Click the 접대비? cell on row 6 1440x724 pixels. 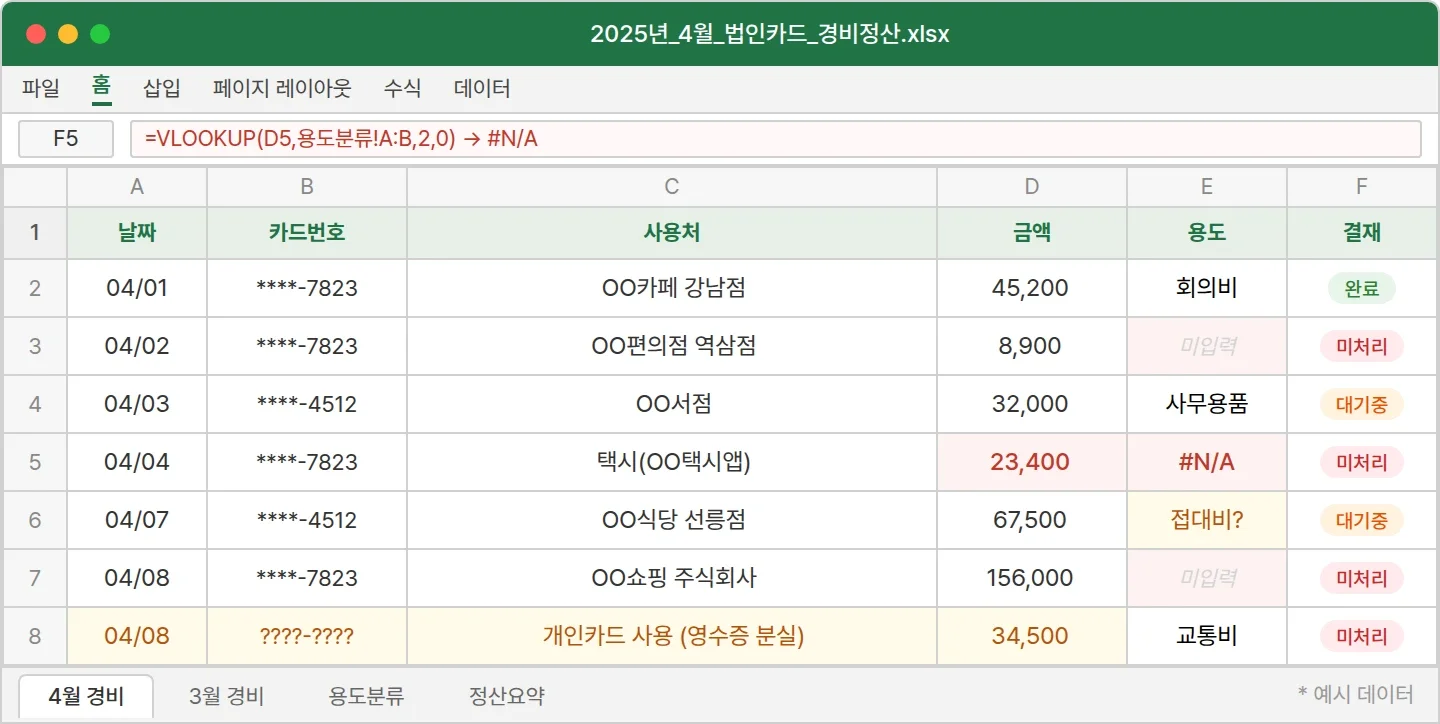[x=1206, y=520]
